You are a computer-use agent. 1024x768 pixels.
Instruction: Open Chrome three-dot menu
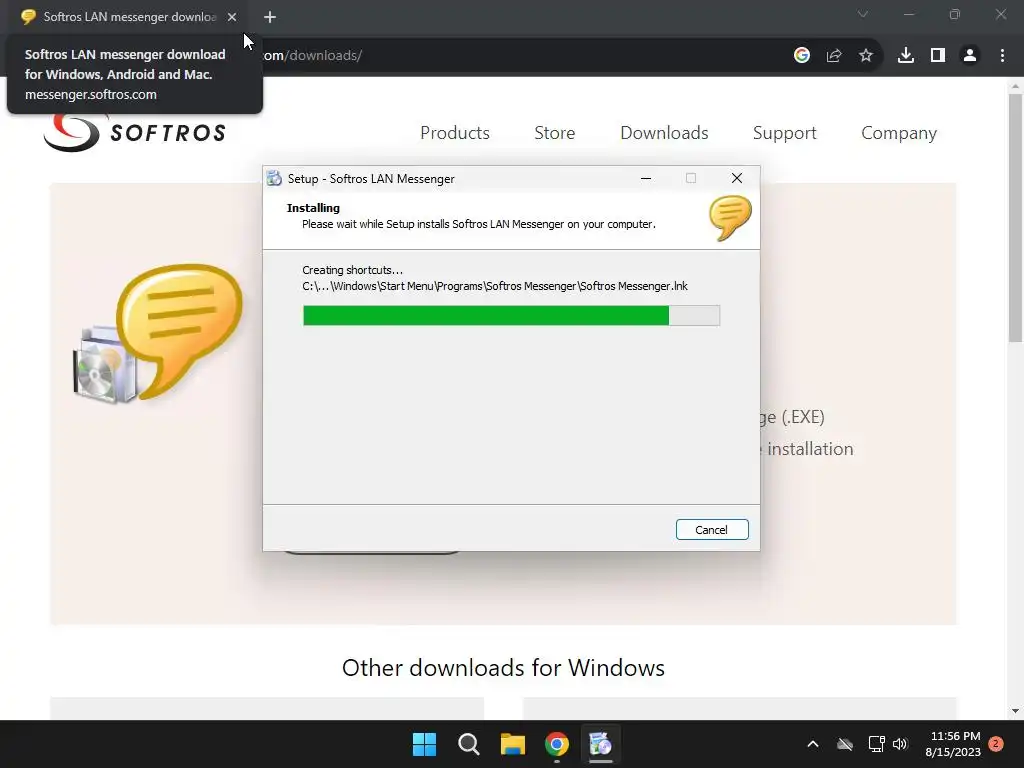click(1002, 56)
